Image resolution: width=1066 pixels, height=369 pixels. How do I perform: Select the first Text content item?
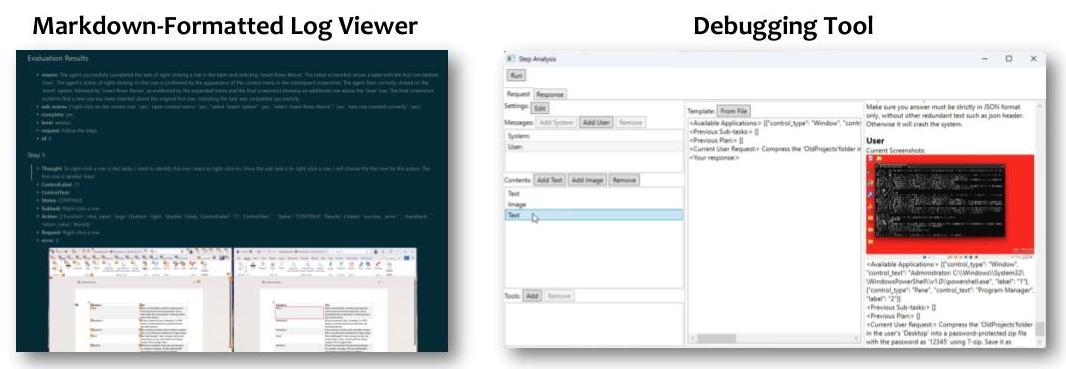pyautogui.click(x=594, y=194)
